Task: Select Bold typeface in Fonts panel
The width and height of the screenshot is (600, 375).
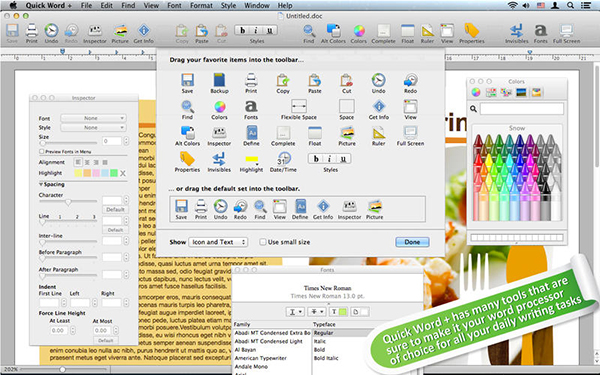Action: 320,350
